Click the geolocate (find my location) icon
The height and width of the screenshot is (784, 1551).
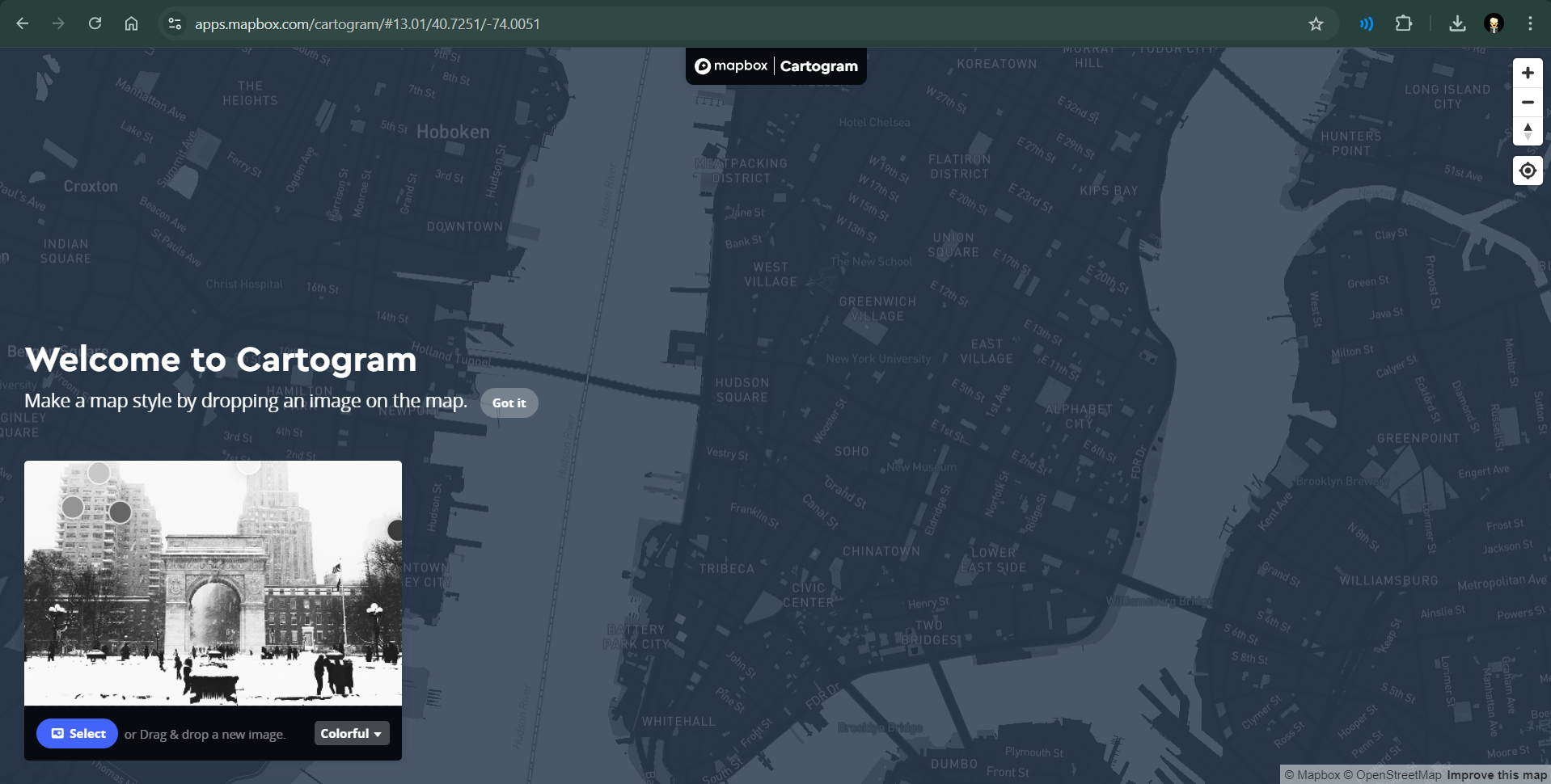pyautogui.click(x=1528, y=171)
